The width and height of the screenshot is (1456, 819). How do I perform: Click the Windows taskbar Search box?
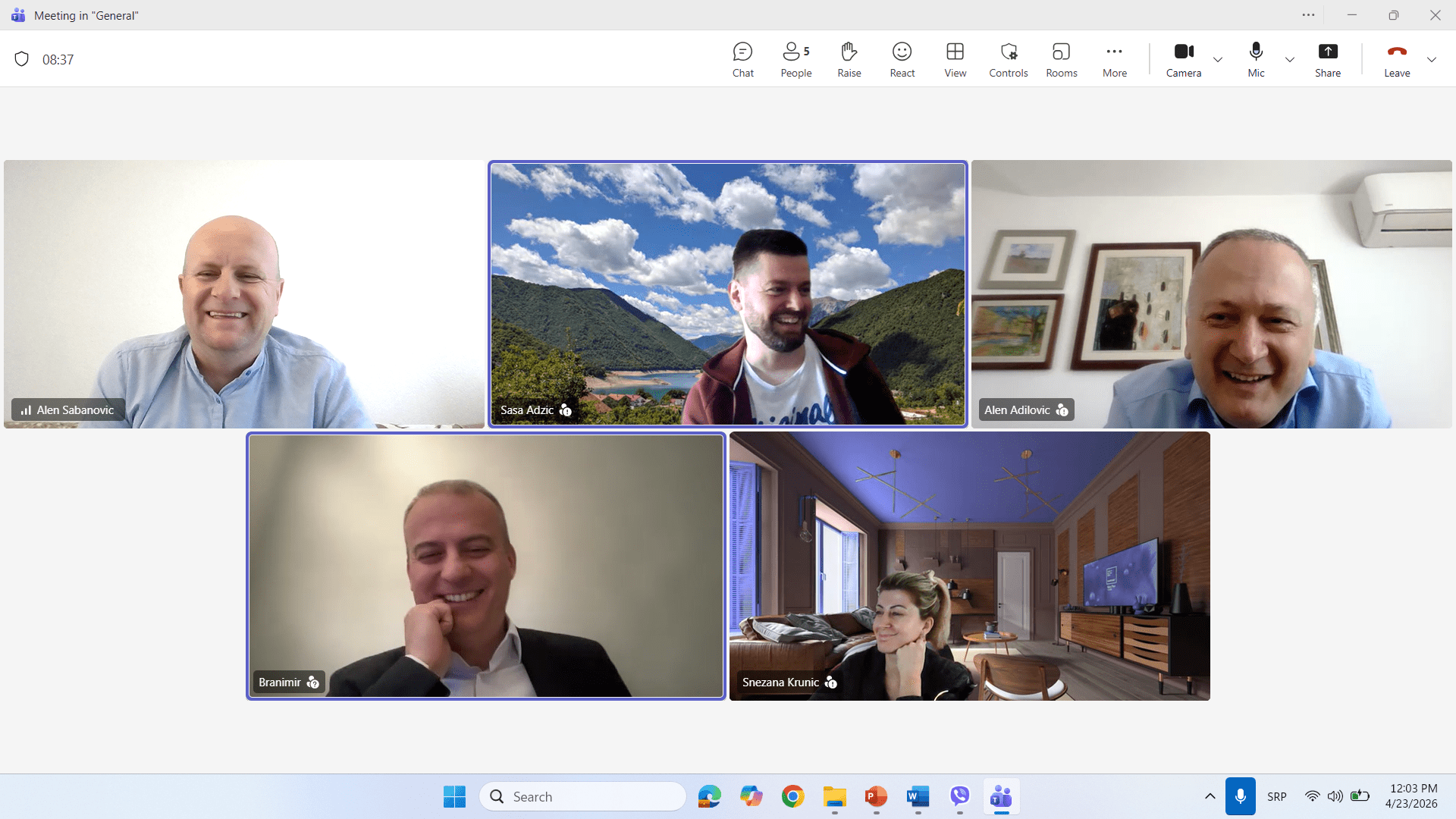(x=582, y=796)
